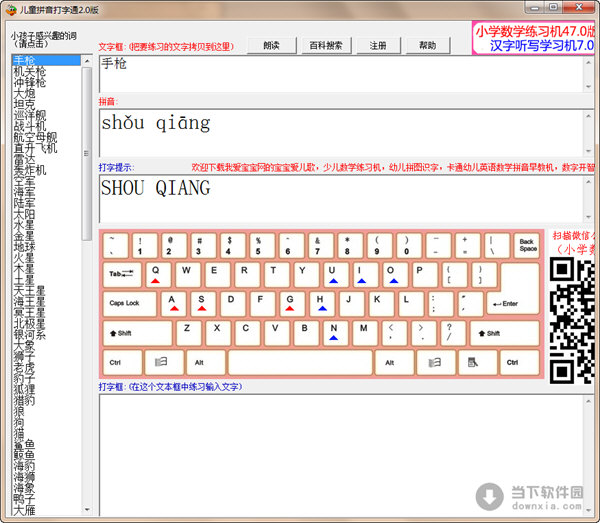Click the A key with red marker
This screenshot has height=523, width=600.
tap(173, 304)
